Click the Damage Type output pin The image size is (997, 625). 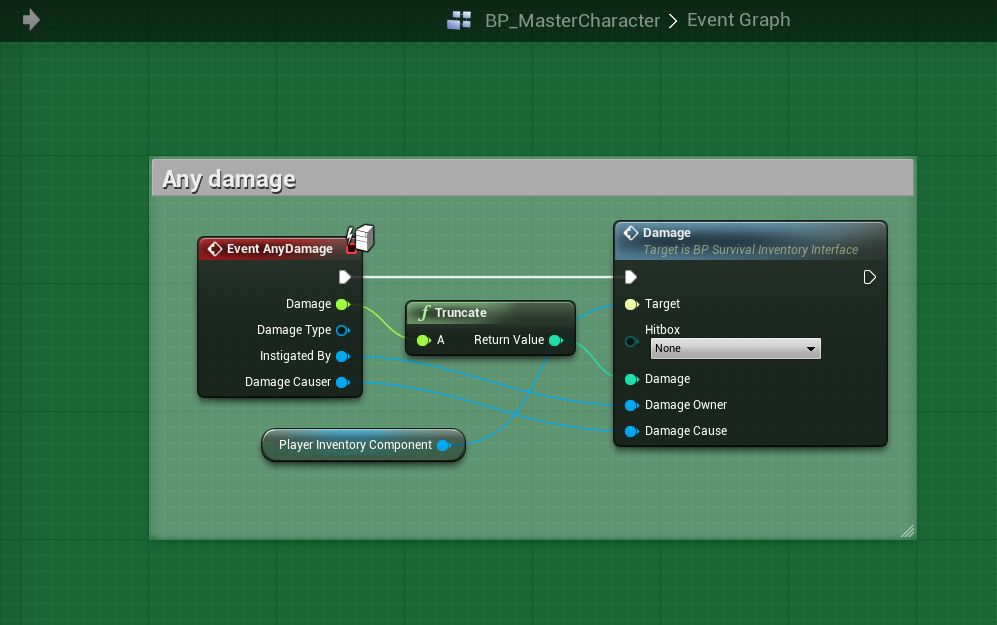(x=342, y=330)
